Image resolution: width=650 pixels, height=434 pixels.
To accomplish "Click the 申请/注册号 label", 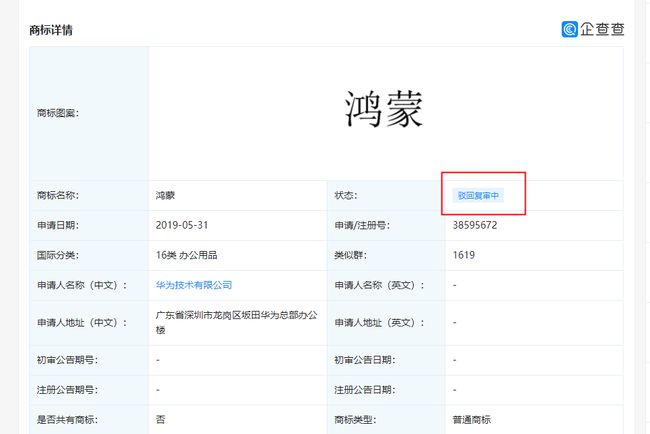I will click(362, 225).
